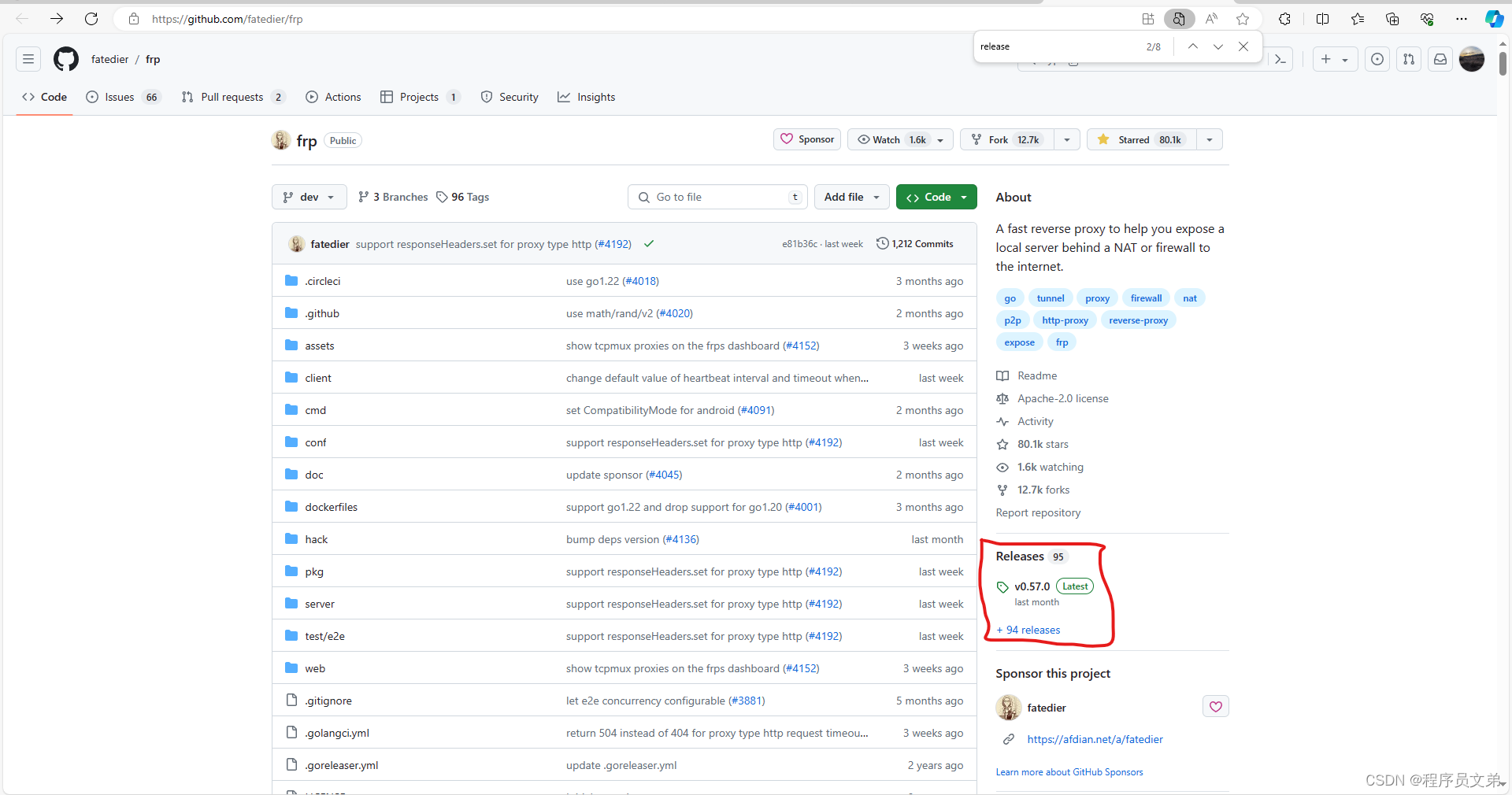Open split screen browser icon
The image size is (1512, 795).
coord(1322,19)
